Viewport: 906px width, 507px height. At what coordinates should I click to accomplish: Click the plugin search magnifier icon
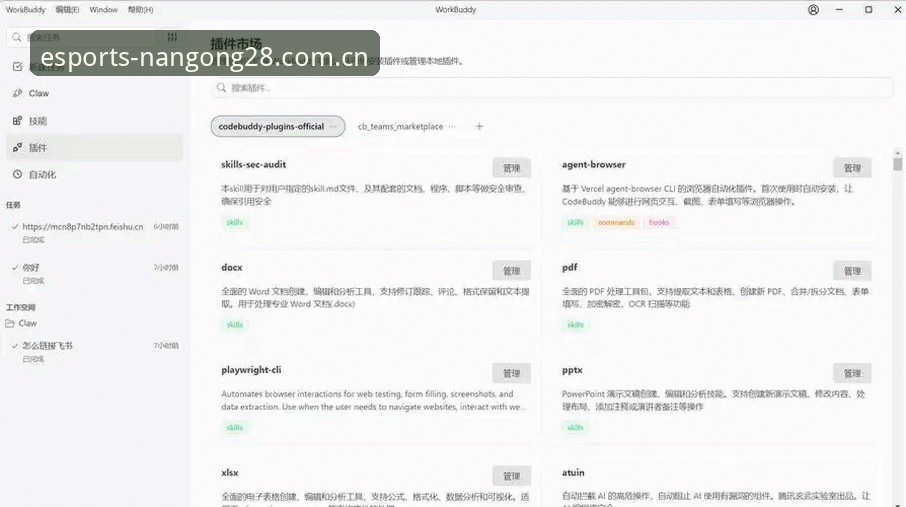click(221, 88)
